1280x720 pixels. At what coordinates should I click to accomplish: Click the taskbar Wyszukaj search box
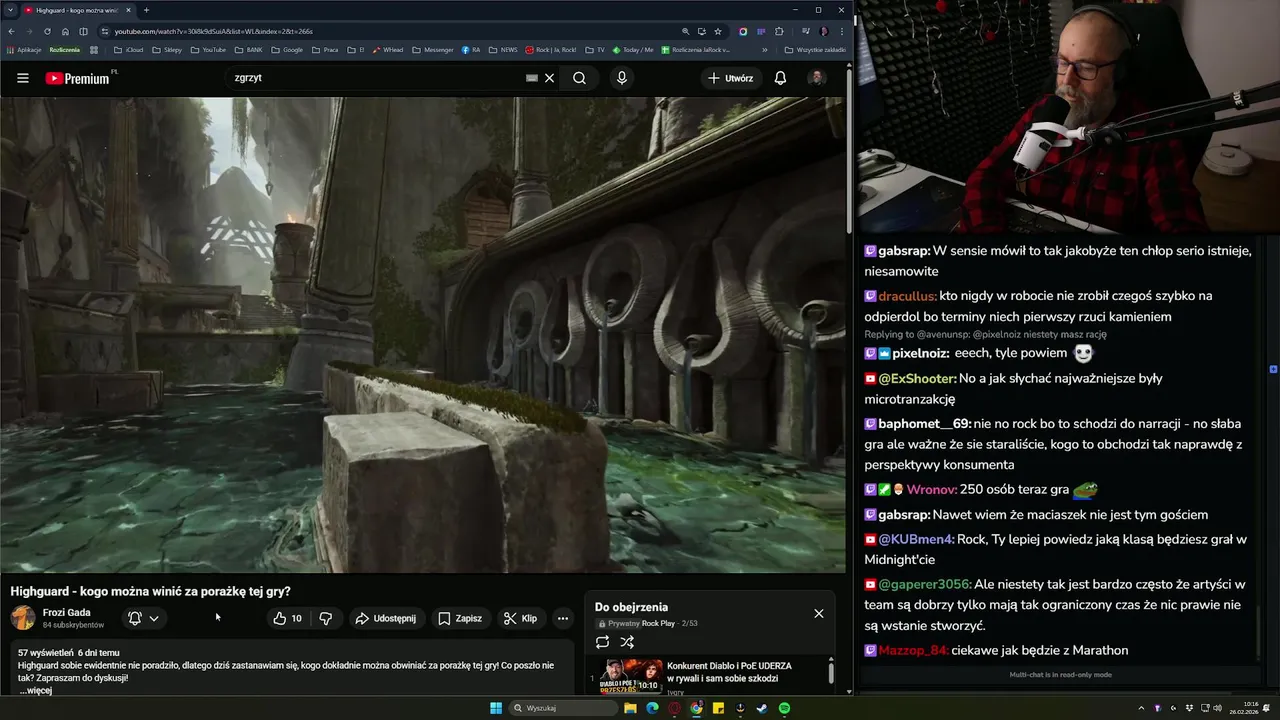563,708
